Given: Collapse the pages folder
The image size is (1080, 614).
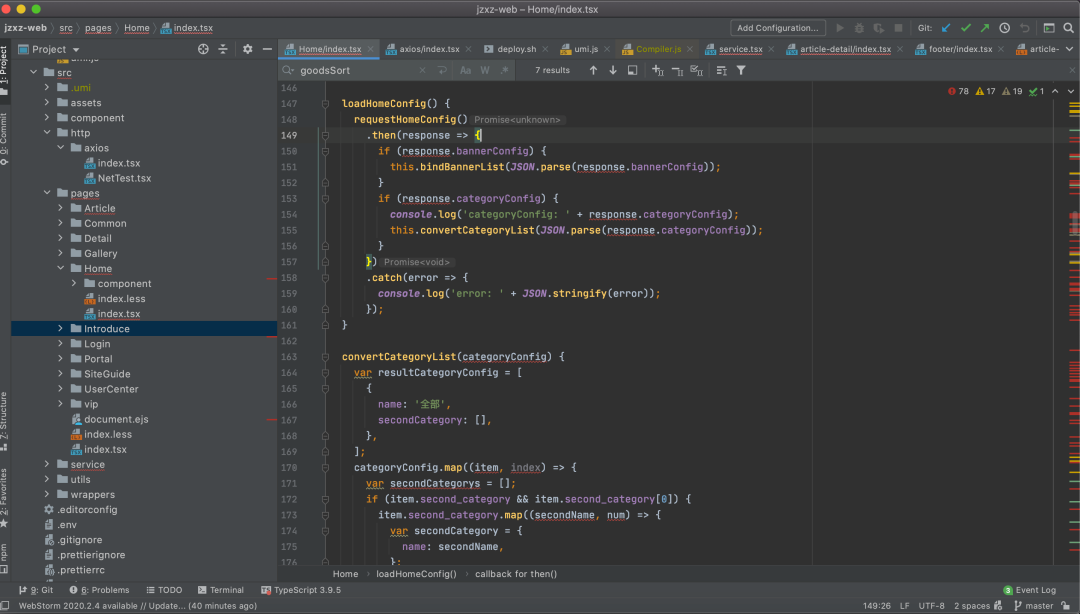Looking at the screenshot, I should 47,193.
